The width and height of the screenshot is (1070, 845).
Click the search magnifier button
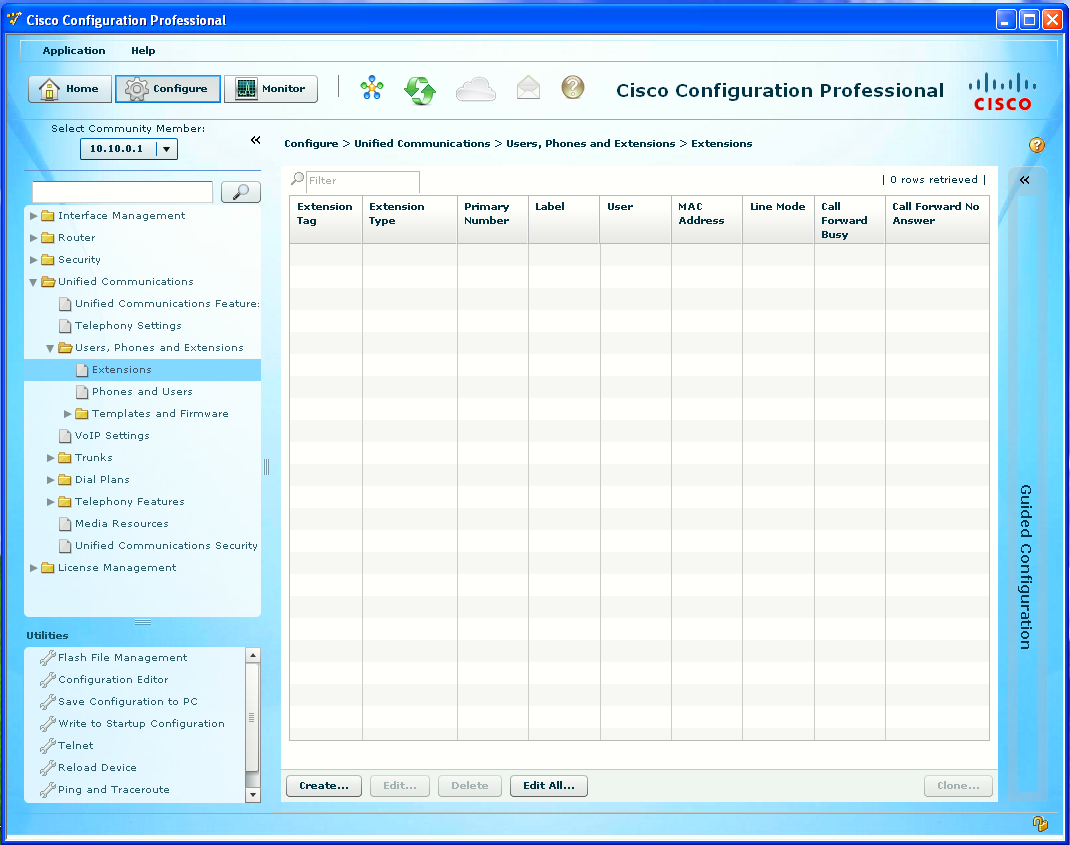click(241, 192)
